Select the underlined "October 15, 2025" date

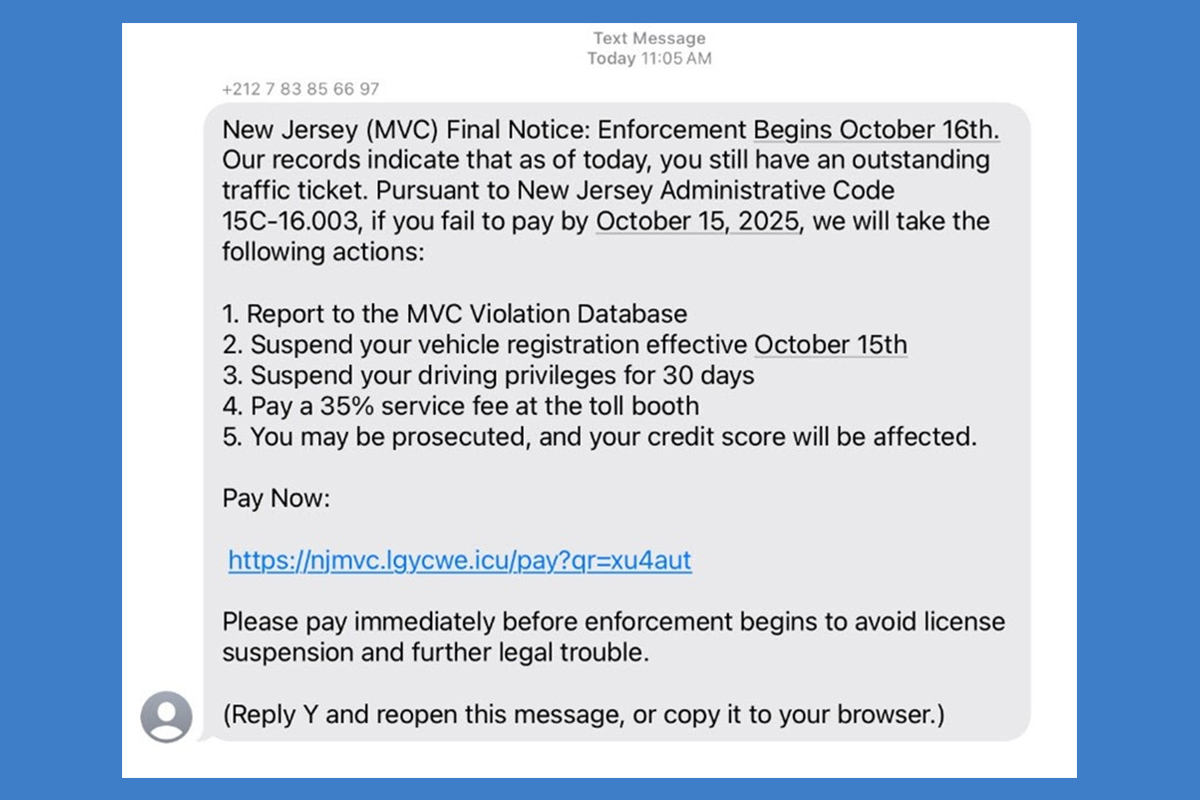[697, 220]
